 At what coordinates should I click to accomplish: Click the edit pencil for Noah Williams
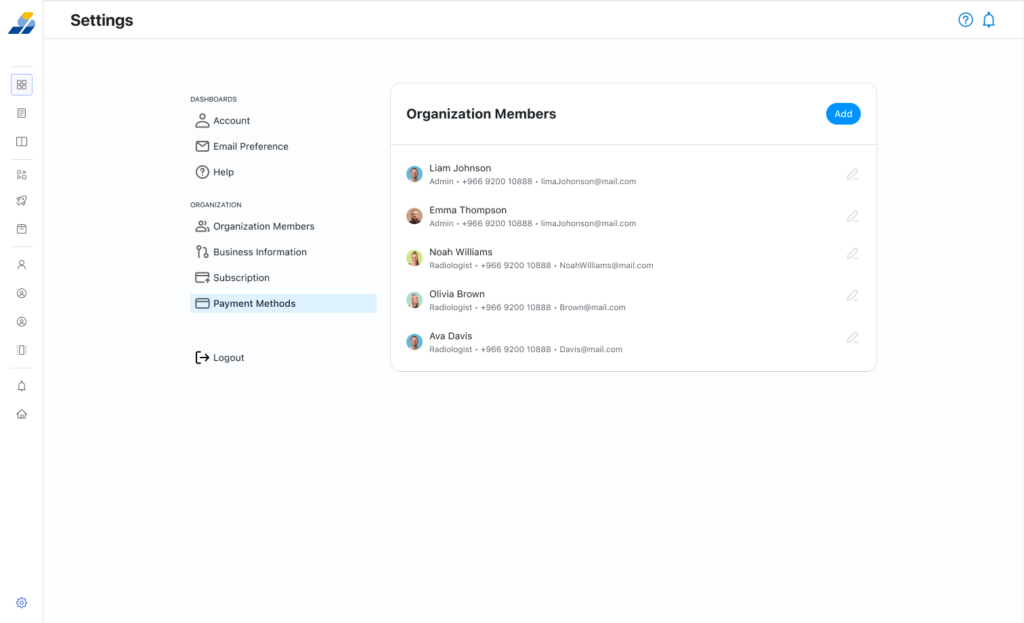tap(852, 254)
